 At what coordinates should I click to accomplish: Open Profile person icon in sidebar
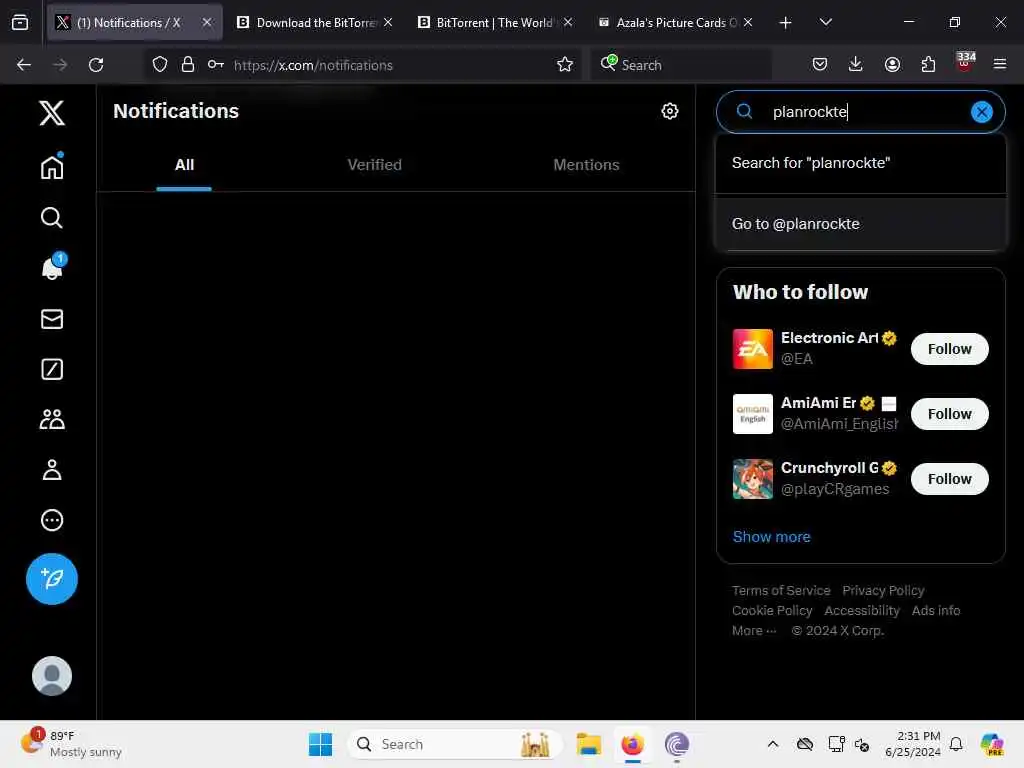[52, 470]
